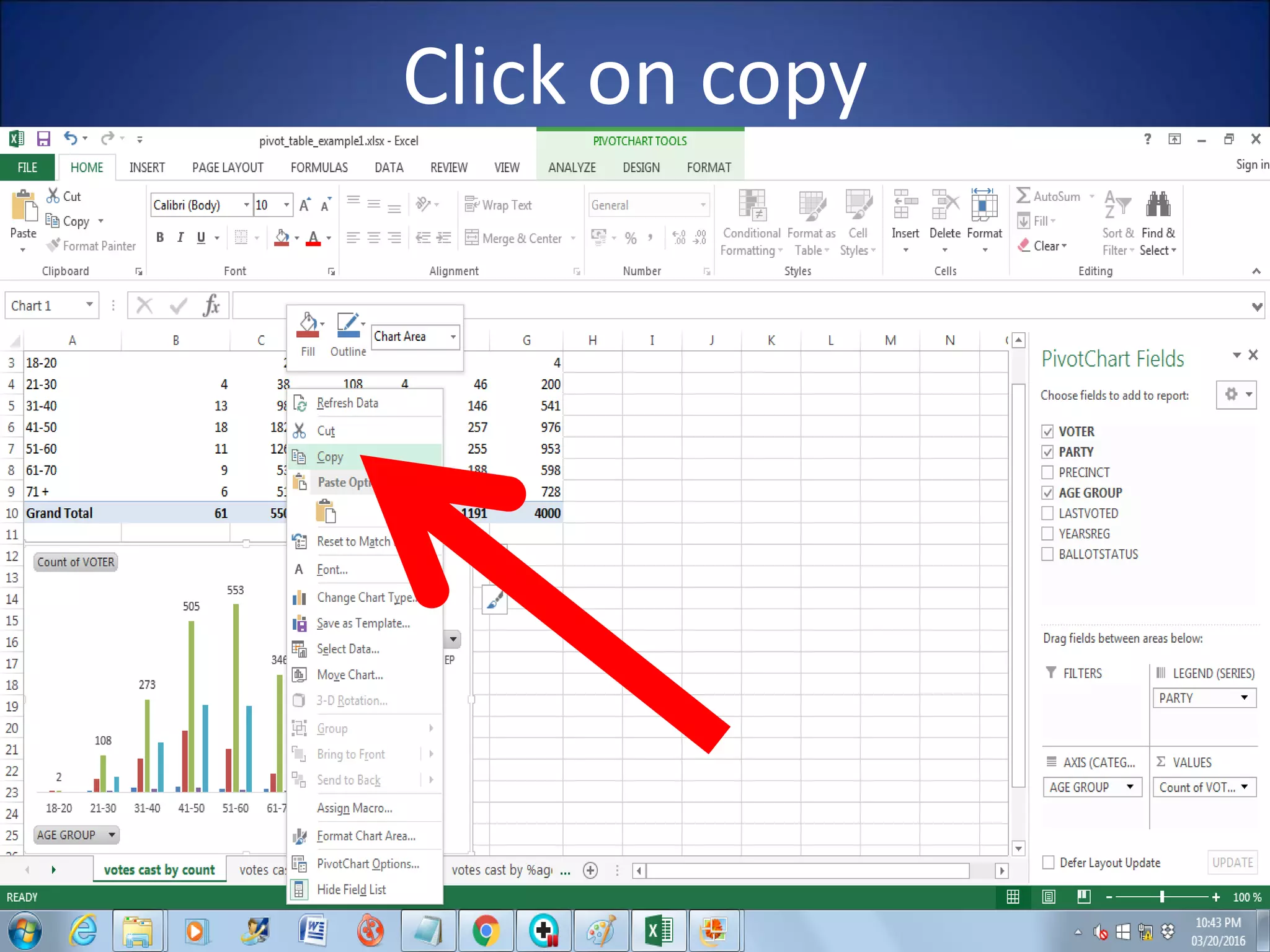This screenshot has width=1270, height=952.
Task: Click the vertical scrollbar down arrow
Action: [1018, 848]
